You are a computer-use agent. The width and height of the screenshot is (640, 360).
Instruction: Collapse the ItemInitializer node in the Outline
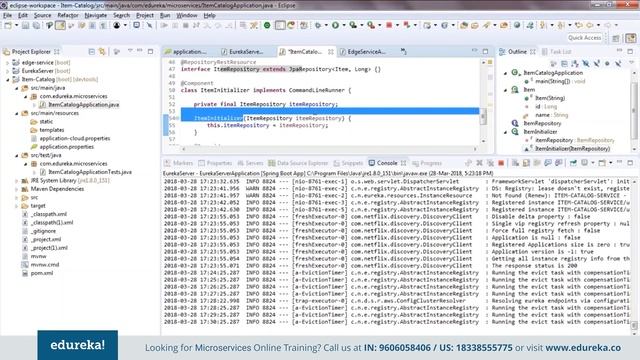(x=505, y=132)
